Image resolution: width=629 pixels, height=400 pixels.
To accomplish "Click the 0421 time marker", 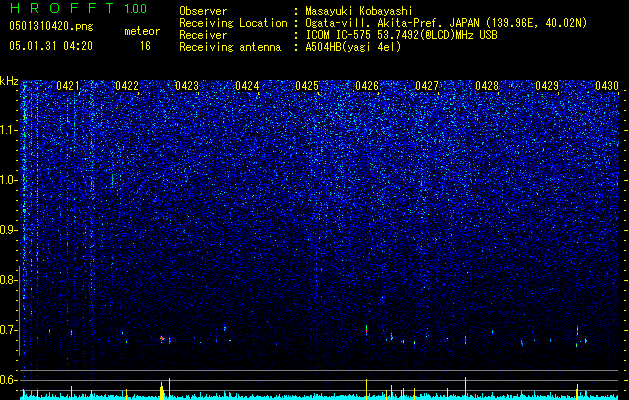I will [x=67, y=86].
